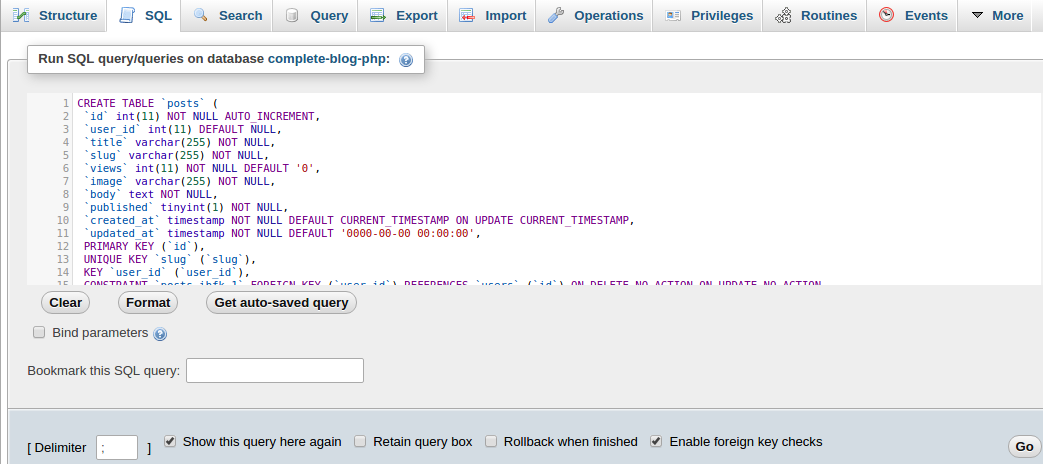The image size is (1043, 464).
Task: Click the Delimiter input field
Action: [117, 447]
